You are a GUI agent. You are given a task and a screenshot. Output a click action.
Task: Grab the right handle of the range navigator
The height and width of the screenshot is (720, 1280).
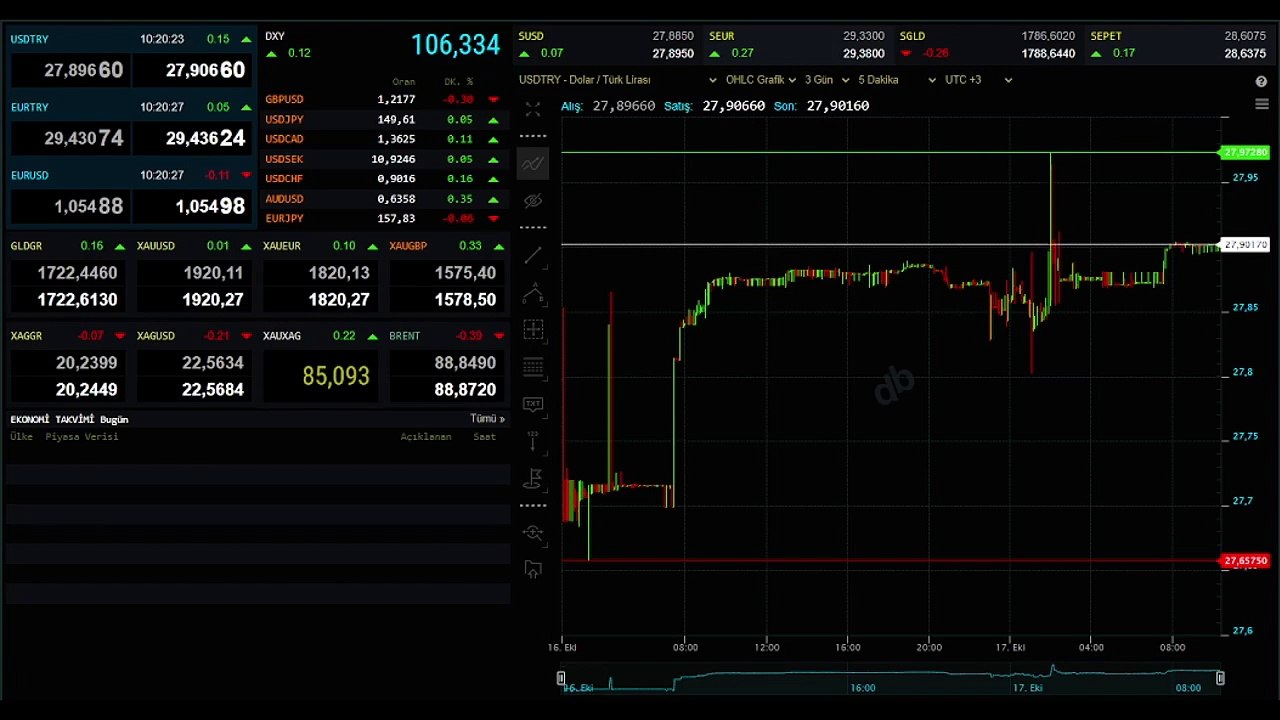tap(1220, 678)
